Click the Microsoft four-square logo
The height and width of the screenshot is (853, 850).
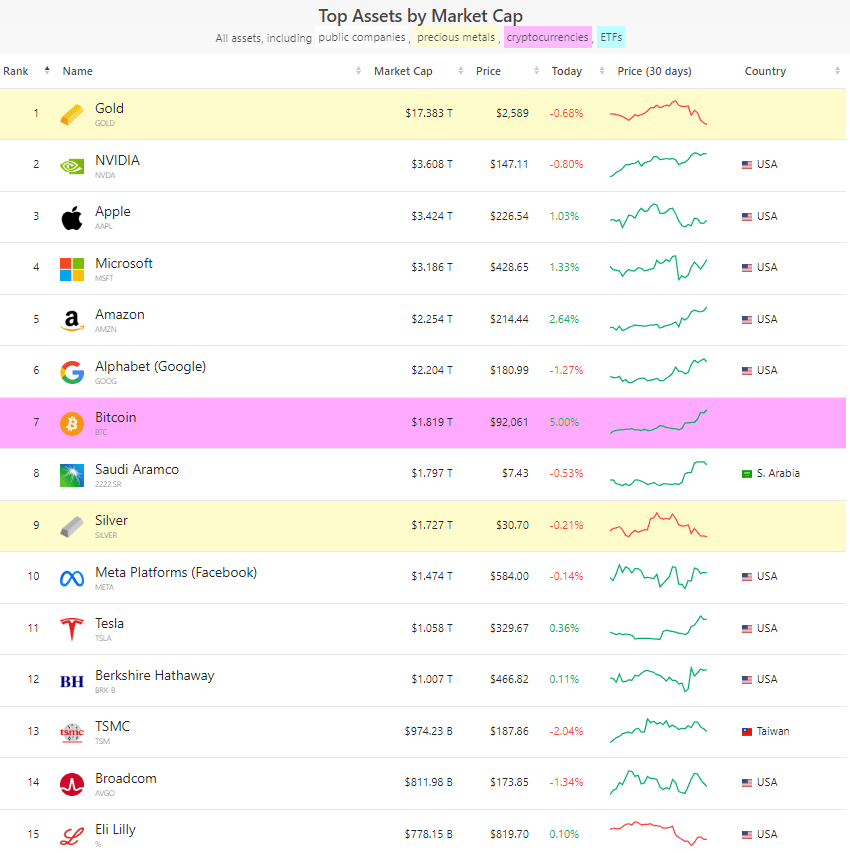click(x=72, y=269)
